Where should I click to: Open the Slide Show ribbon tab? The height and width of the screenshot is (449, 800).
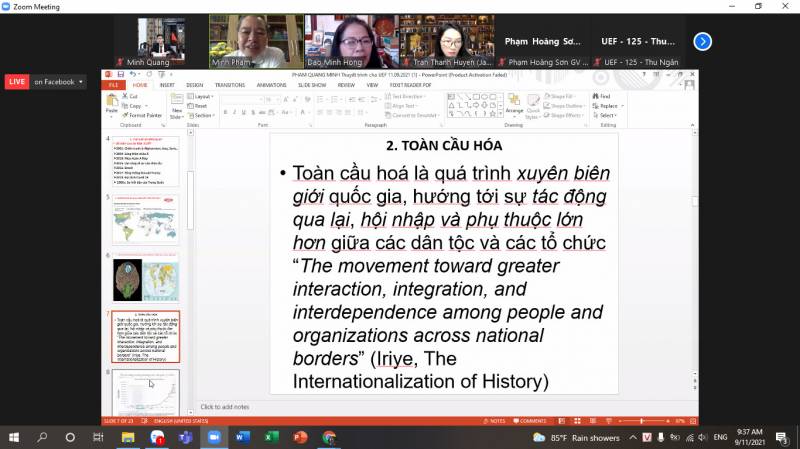point(312,85)
